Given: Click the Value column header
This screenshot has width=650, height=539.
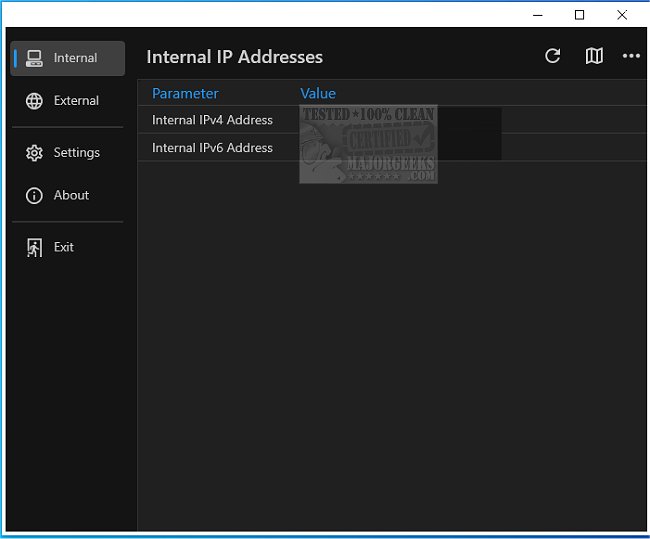Looking at the screenshot, I should tap(318, 93).
